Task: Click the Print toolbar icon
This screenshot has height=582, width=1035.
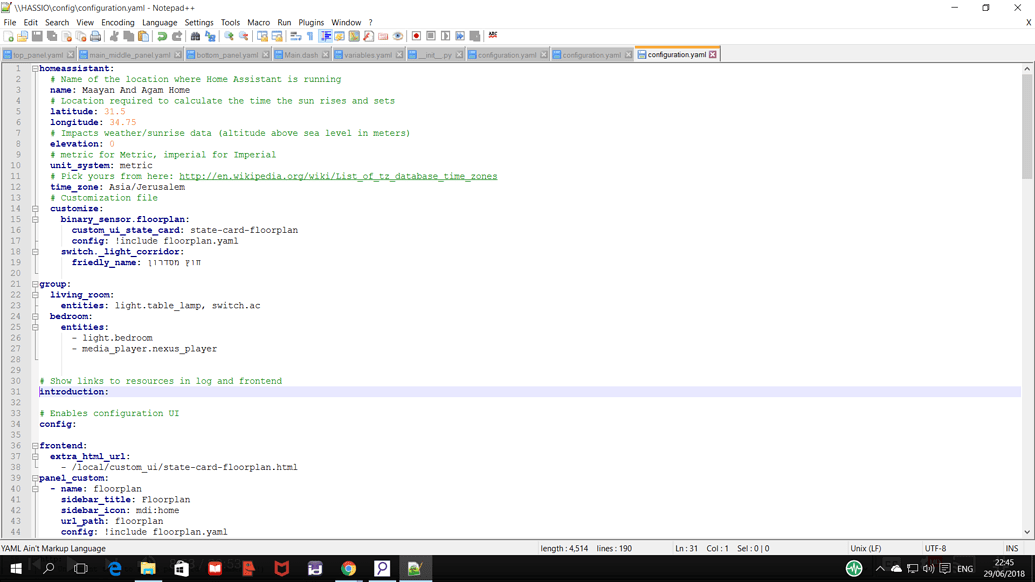Action: (96, 36)
